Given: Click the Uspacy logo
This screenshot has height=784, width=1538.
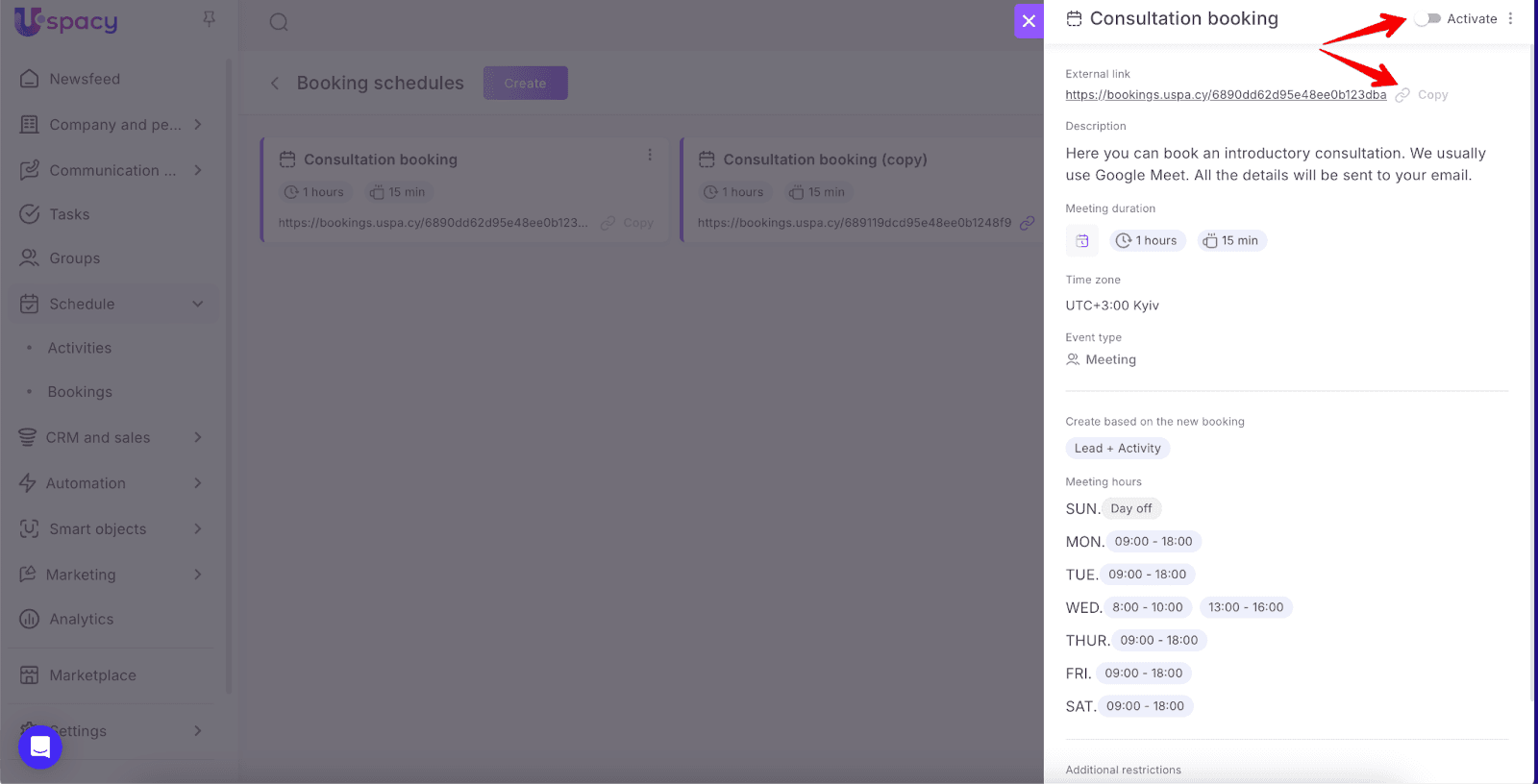Looking at the screenshot, I should pos(65,21).
